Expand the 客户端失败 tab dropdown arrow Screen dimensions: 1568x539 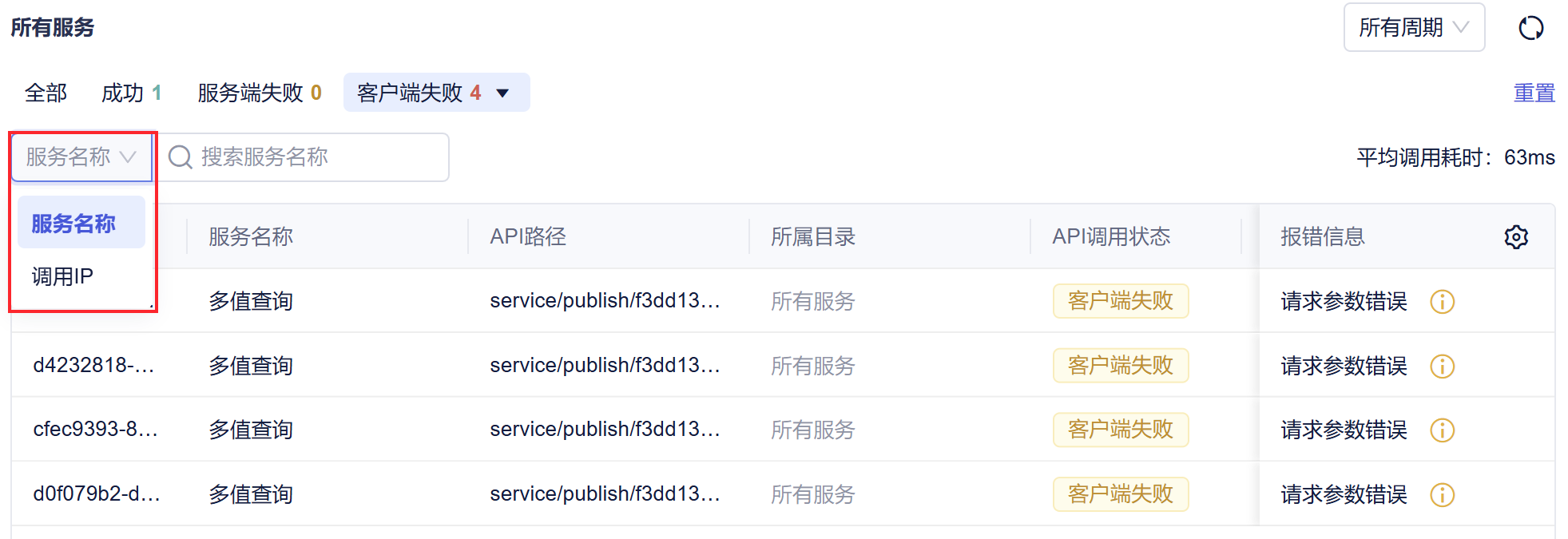(x=502, y=93)
